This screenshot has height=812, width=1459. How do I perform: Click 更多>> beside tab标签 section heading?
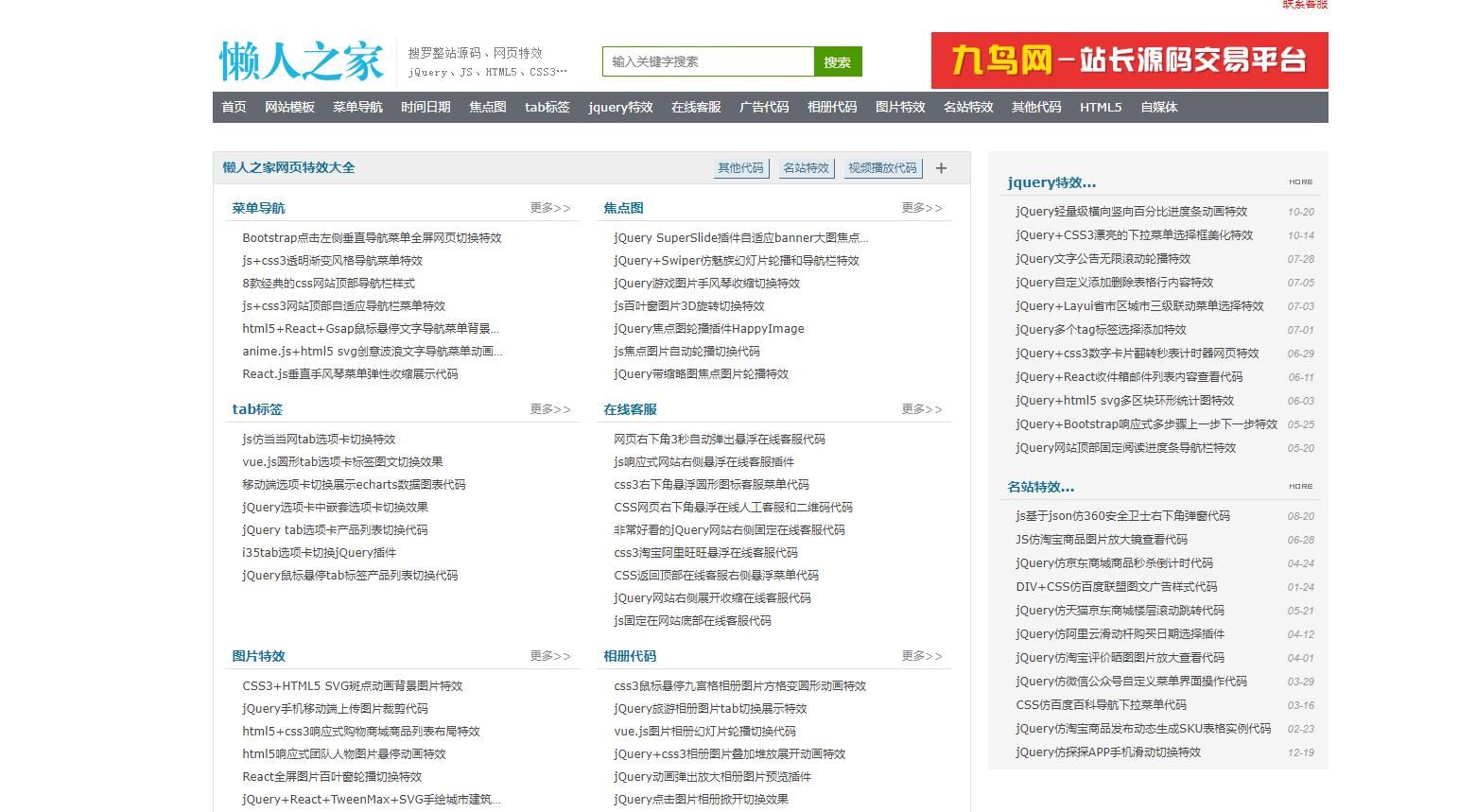[550, 409]
